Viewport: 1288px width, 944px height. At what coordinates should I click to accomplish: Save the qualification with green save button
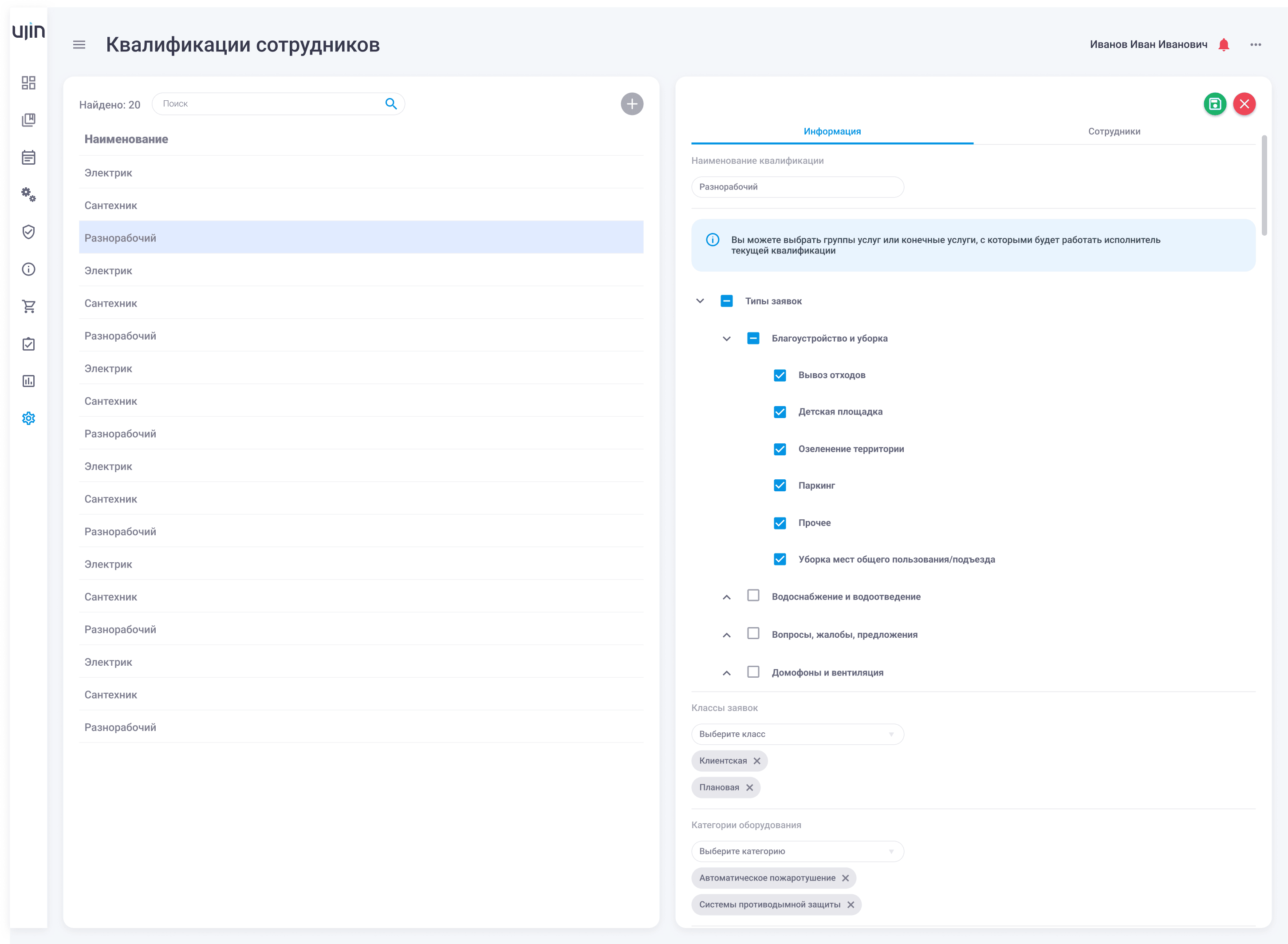click(x=1215, y=104)
